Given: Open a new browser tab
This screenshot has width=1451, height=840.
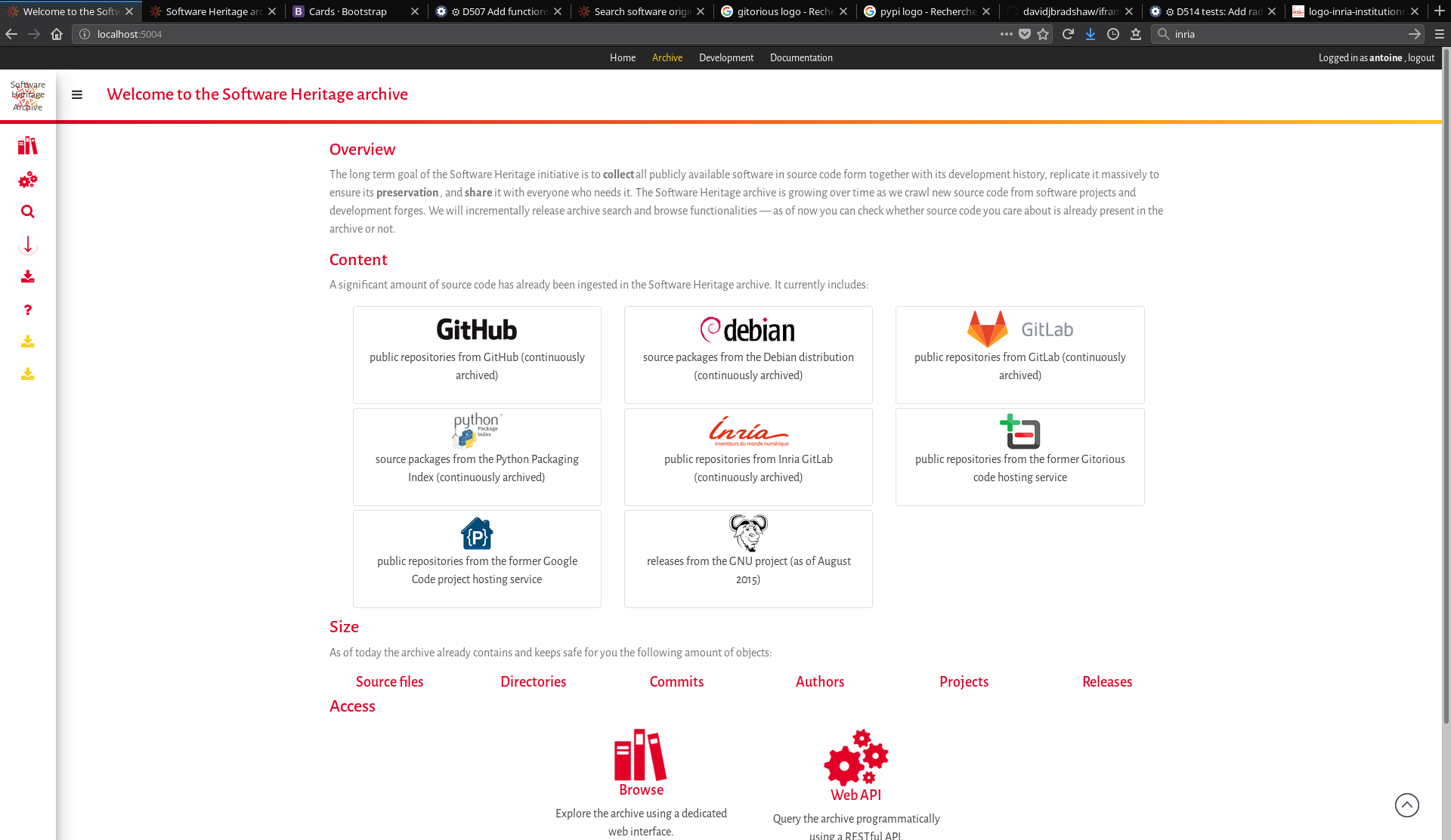Looking at the screenshot, I should pos(1440,11).
